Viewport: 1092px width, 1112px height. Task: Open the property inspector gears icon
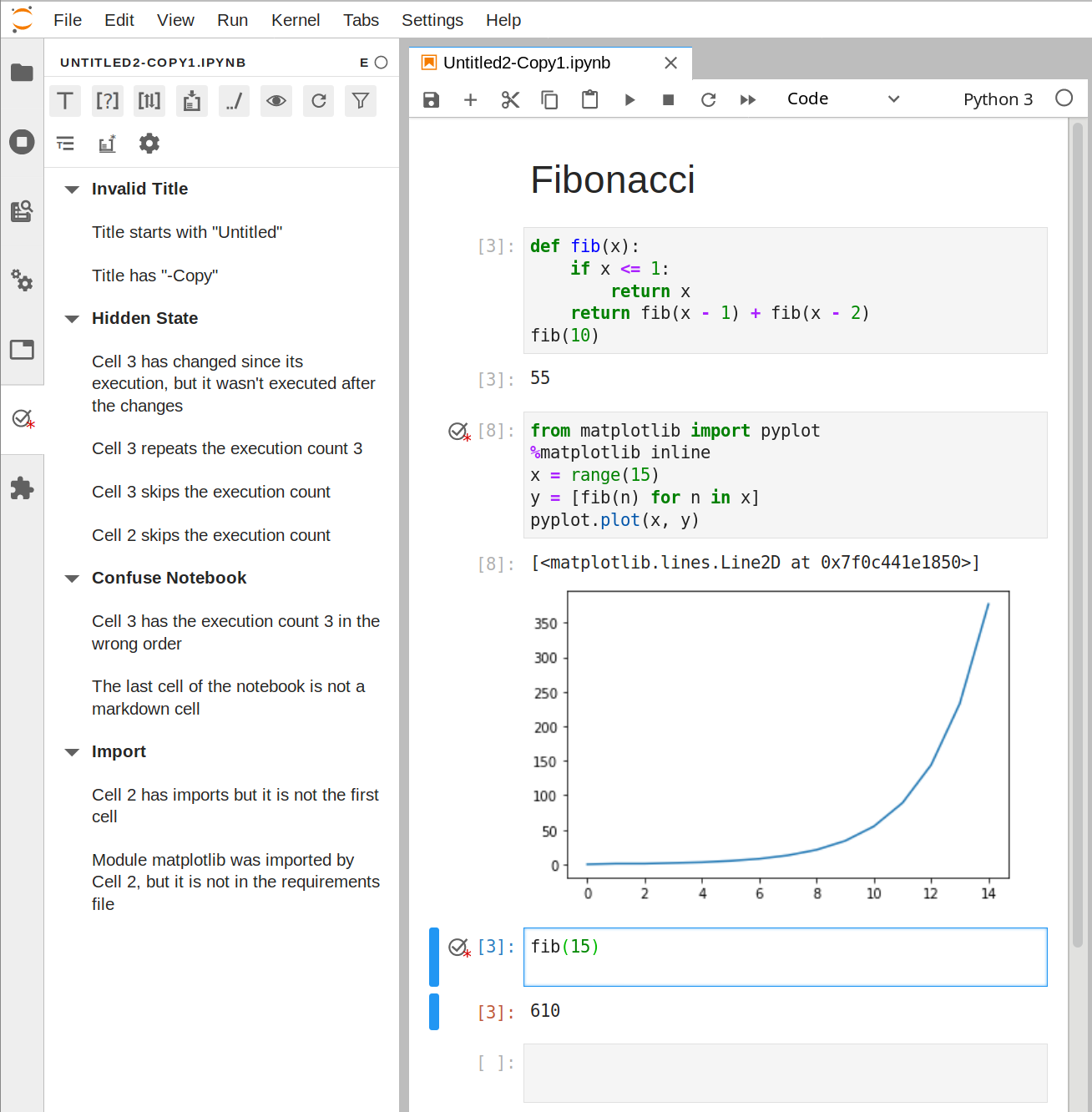click(22, 280)
